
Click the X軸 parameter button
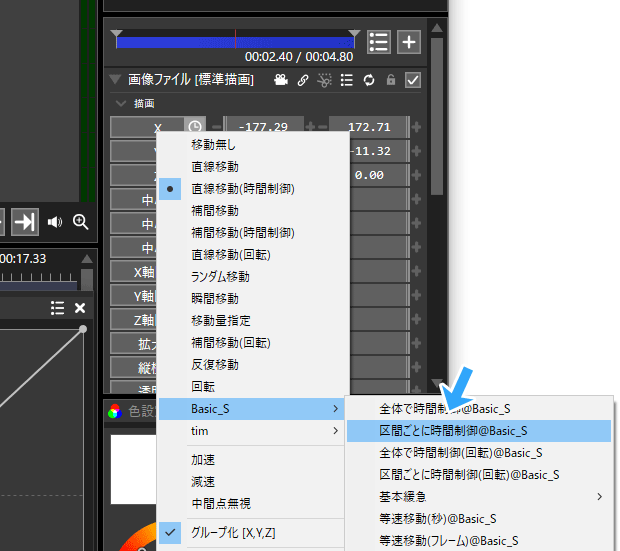[x=134, y=272]
